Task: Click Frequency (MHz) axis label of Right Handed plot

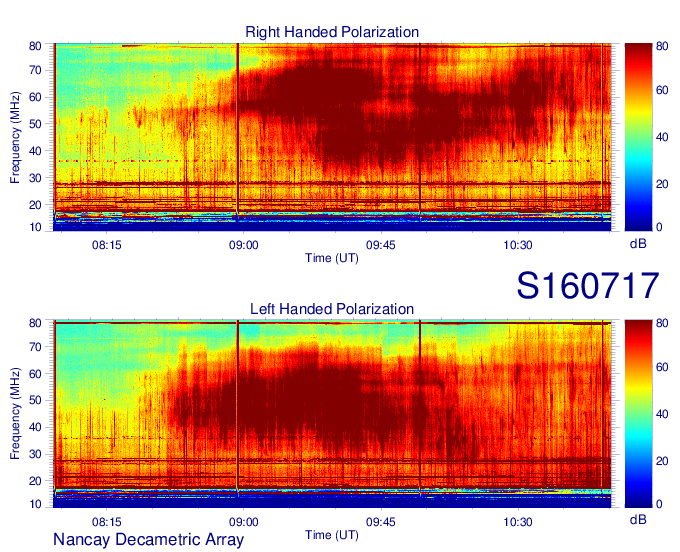Action: pyautogui.click(x=15, y=137)
